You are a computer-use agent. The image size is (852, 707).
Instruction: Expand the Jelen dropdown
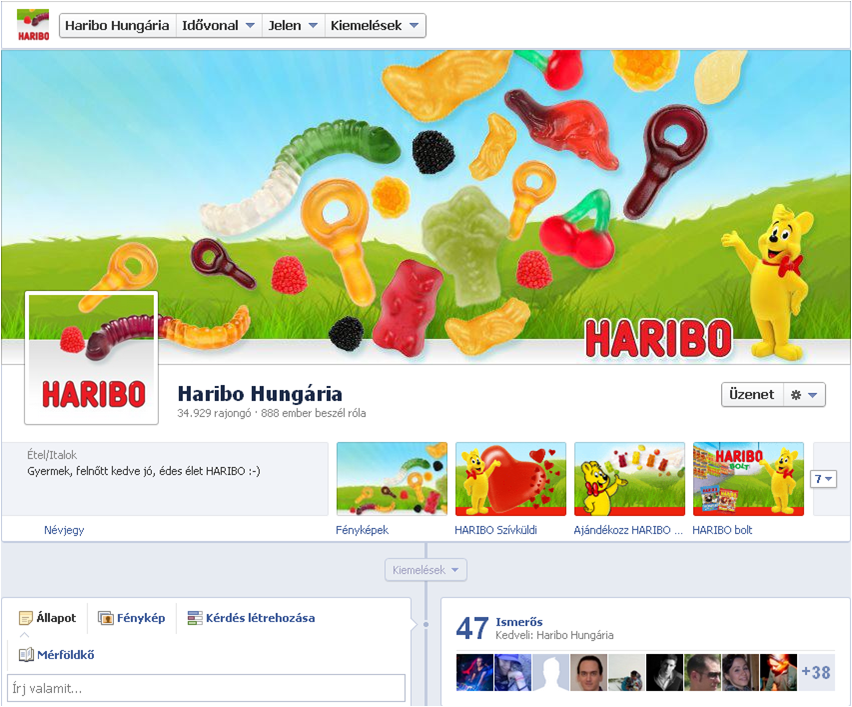[293, 26]
